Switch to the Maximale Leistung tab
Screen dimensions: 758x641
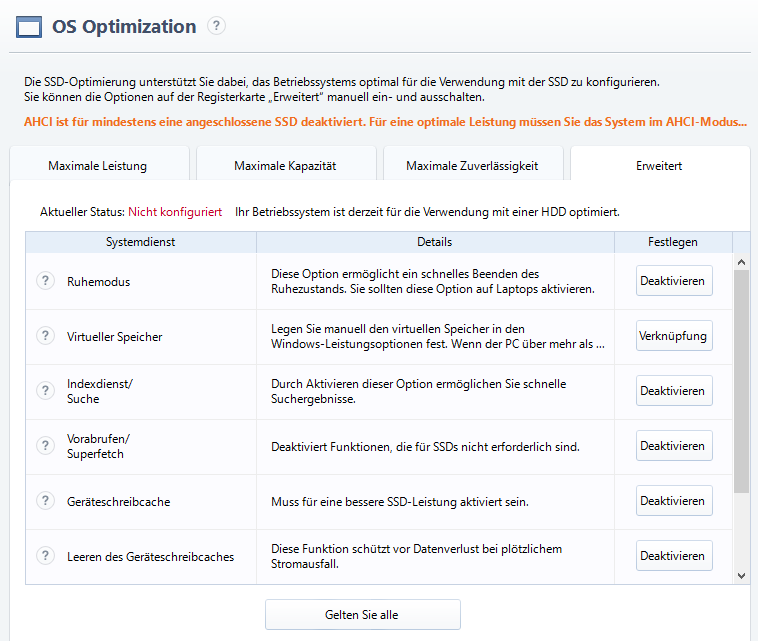click(98, 165)
